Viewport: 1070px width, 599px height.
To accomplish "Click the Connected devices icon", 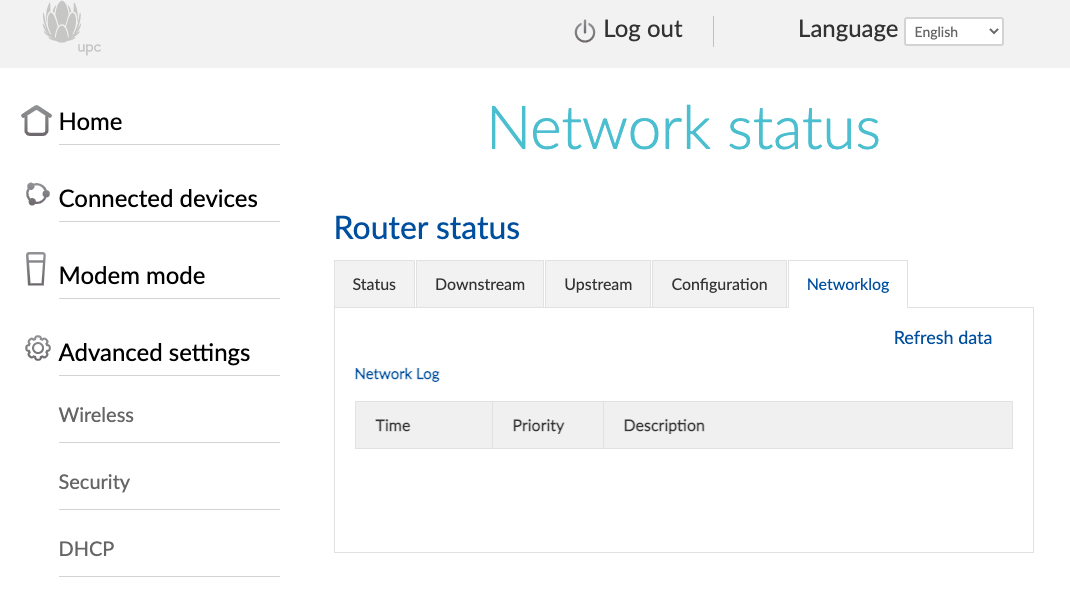I will pos(37,195).
